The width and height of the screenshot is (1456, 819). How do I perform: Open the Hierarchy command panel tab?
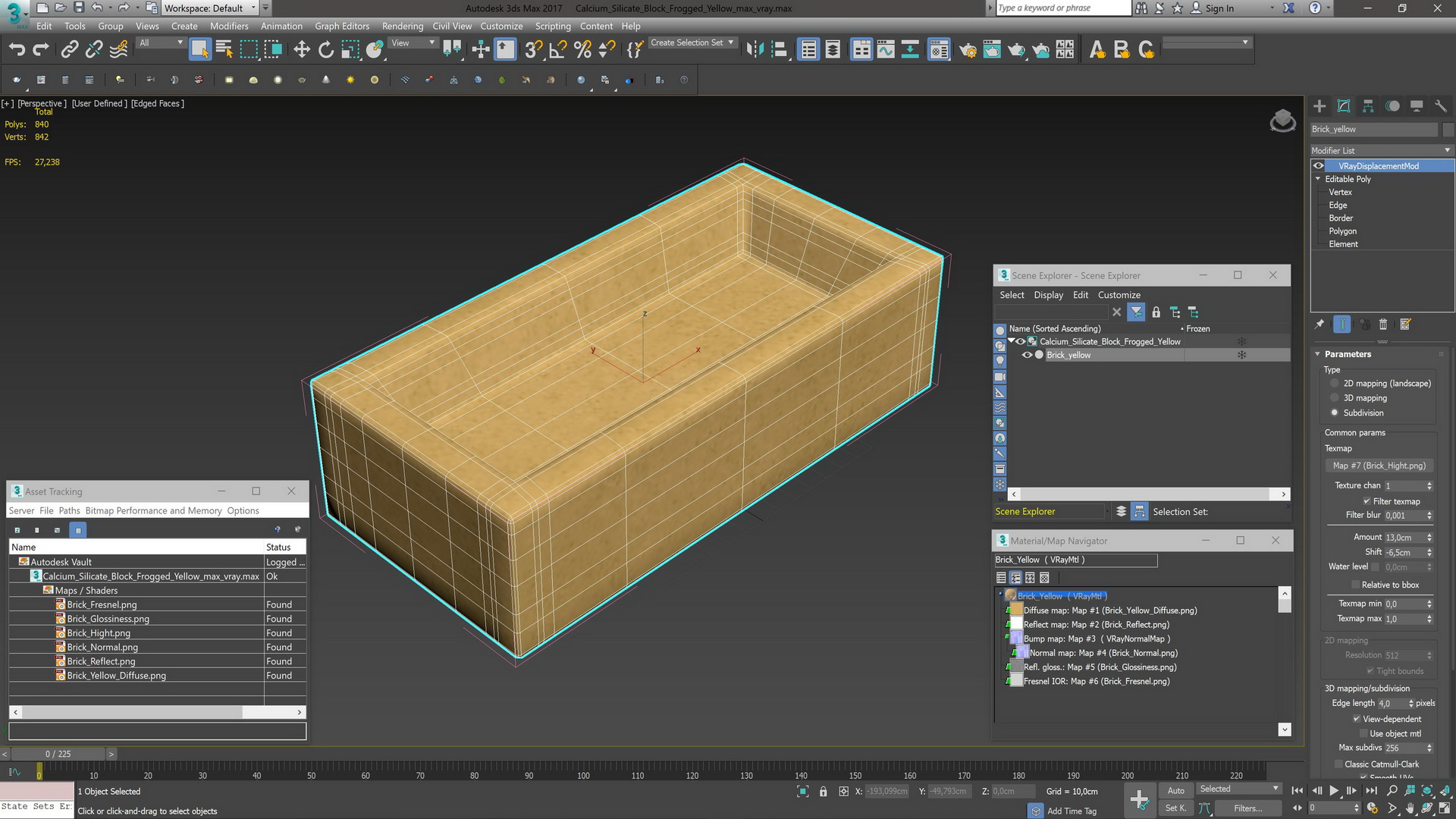tap(1368, 106)
